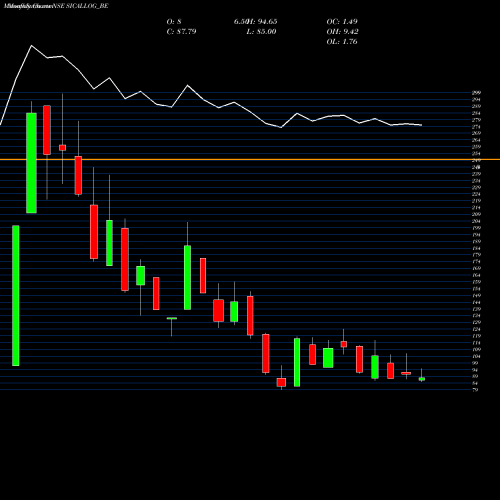Select the 264 price axis label
The height and width of the screenshot is (500, 500).
click(476, 140)
